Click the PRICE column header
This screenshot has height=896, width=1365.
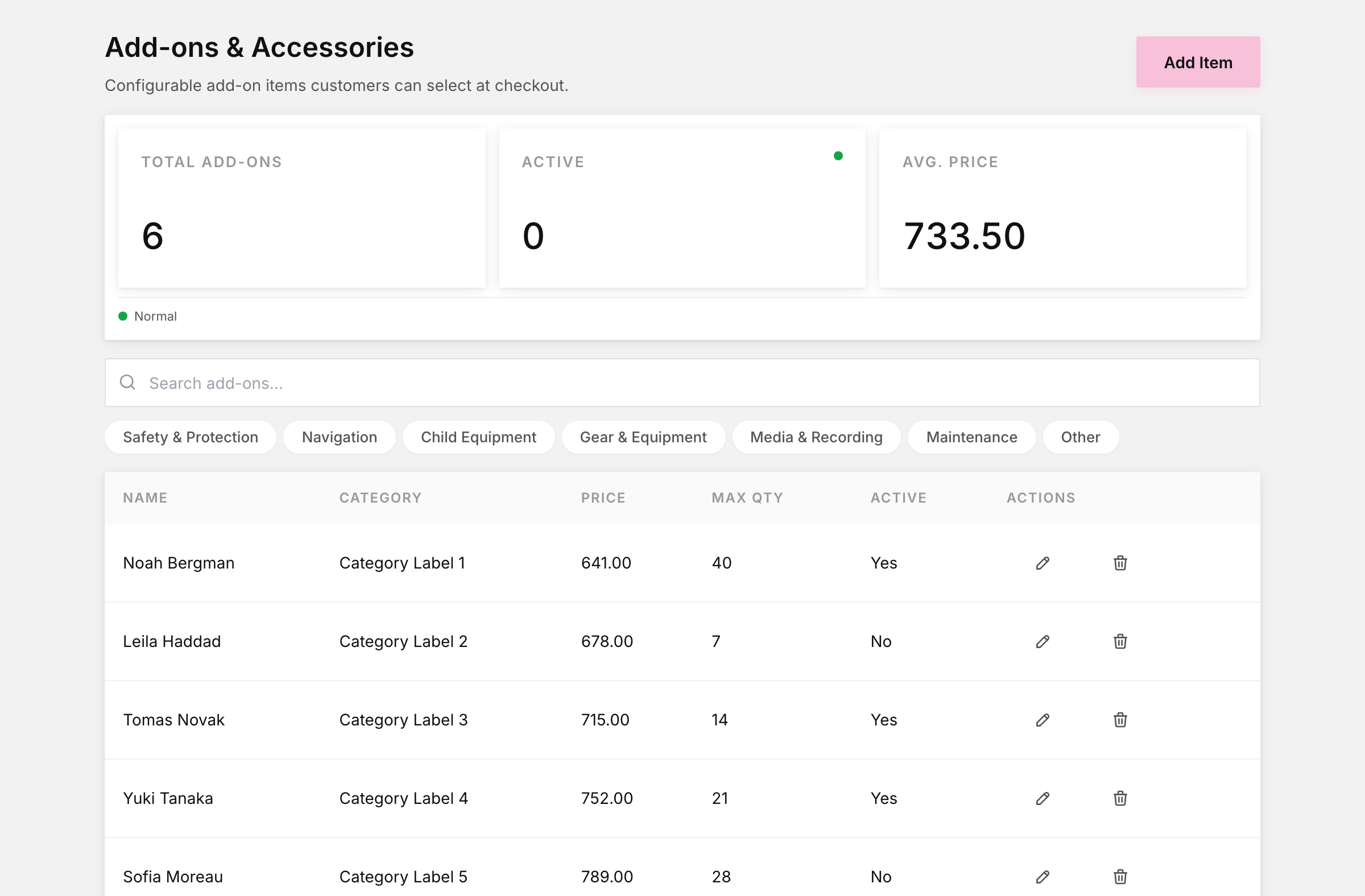[x=603, y=497]
